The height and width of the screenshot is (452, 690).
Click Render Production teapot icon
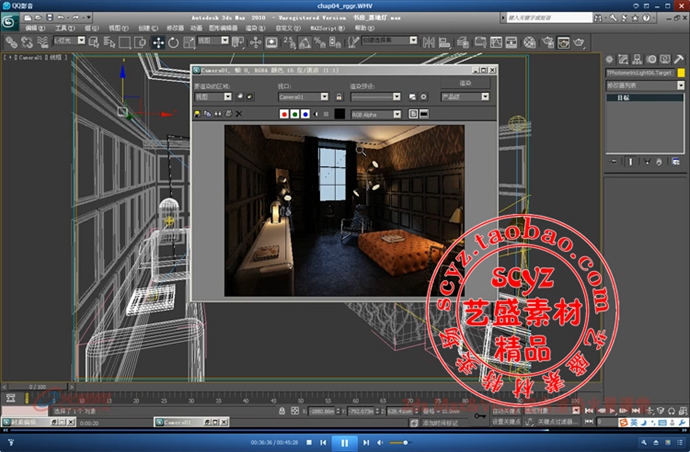click(579, 42)
